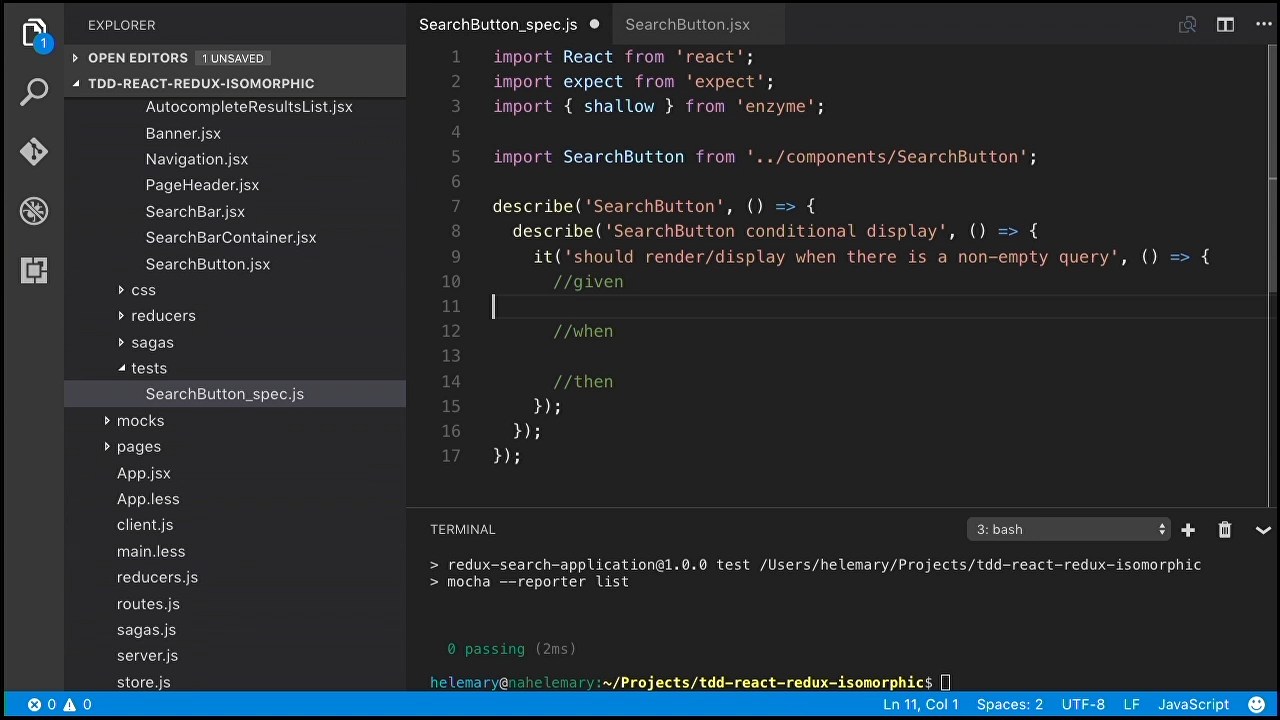The width and height of the screenshot is (1280, 720).
Task: Change indentation via Spaces: 2
Action: click(1010, 705)
